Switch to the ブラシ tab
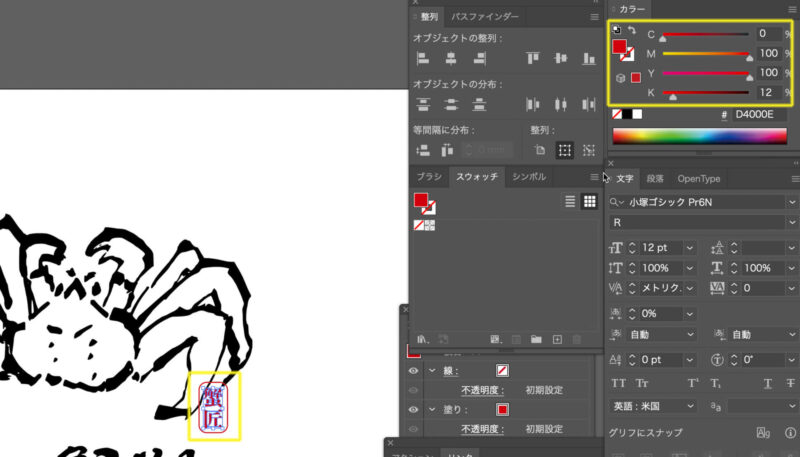Viewport: 800px width, 457px height. pyautogui.click(x=429, y=176)
